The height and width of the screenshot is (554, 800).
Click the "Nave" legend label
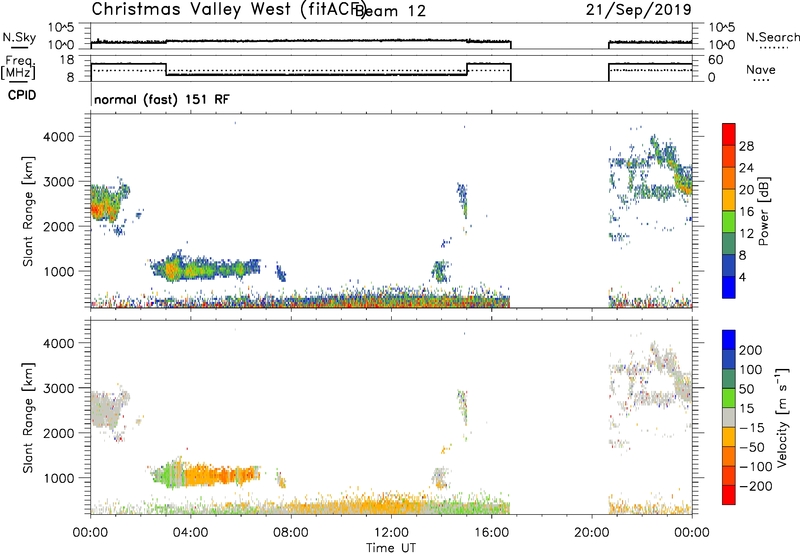pos(761,70)
